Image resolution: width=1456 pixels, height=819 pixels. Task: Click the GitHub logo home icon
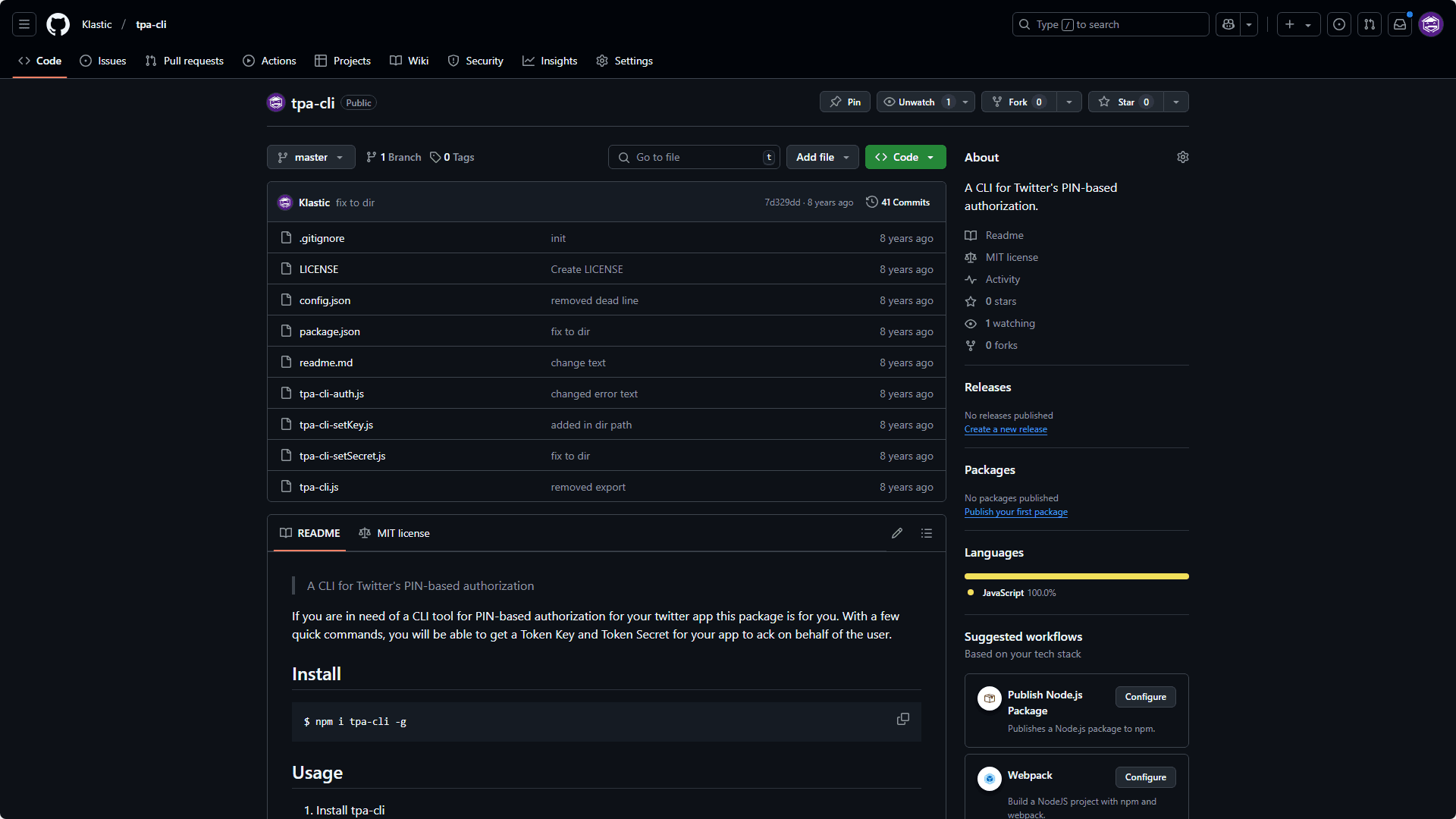[x=58, y=24]
